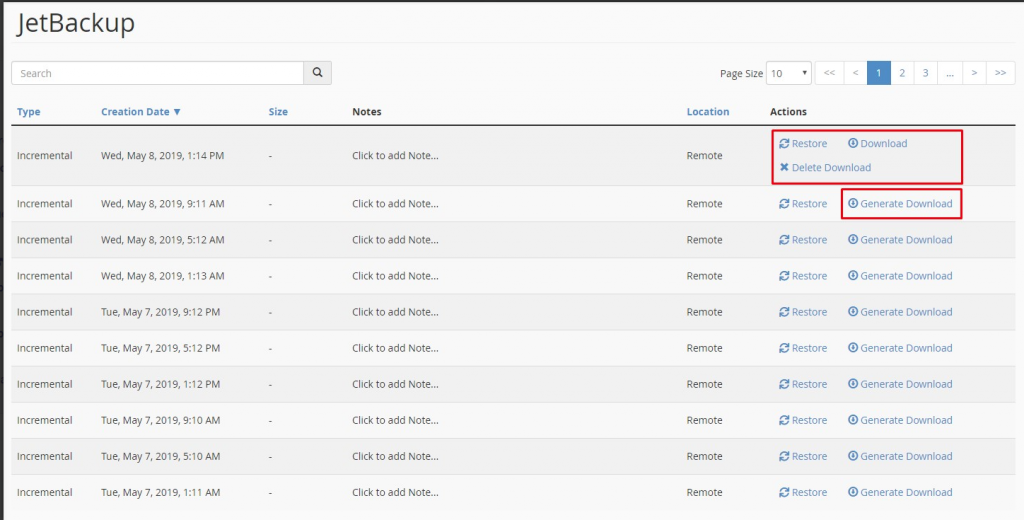Generate Download for May 8 5:12 AM backup
Image resolution: width=1024 pixels, height=520 pixels.
(x=900, y=240)
